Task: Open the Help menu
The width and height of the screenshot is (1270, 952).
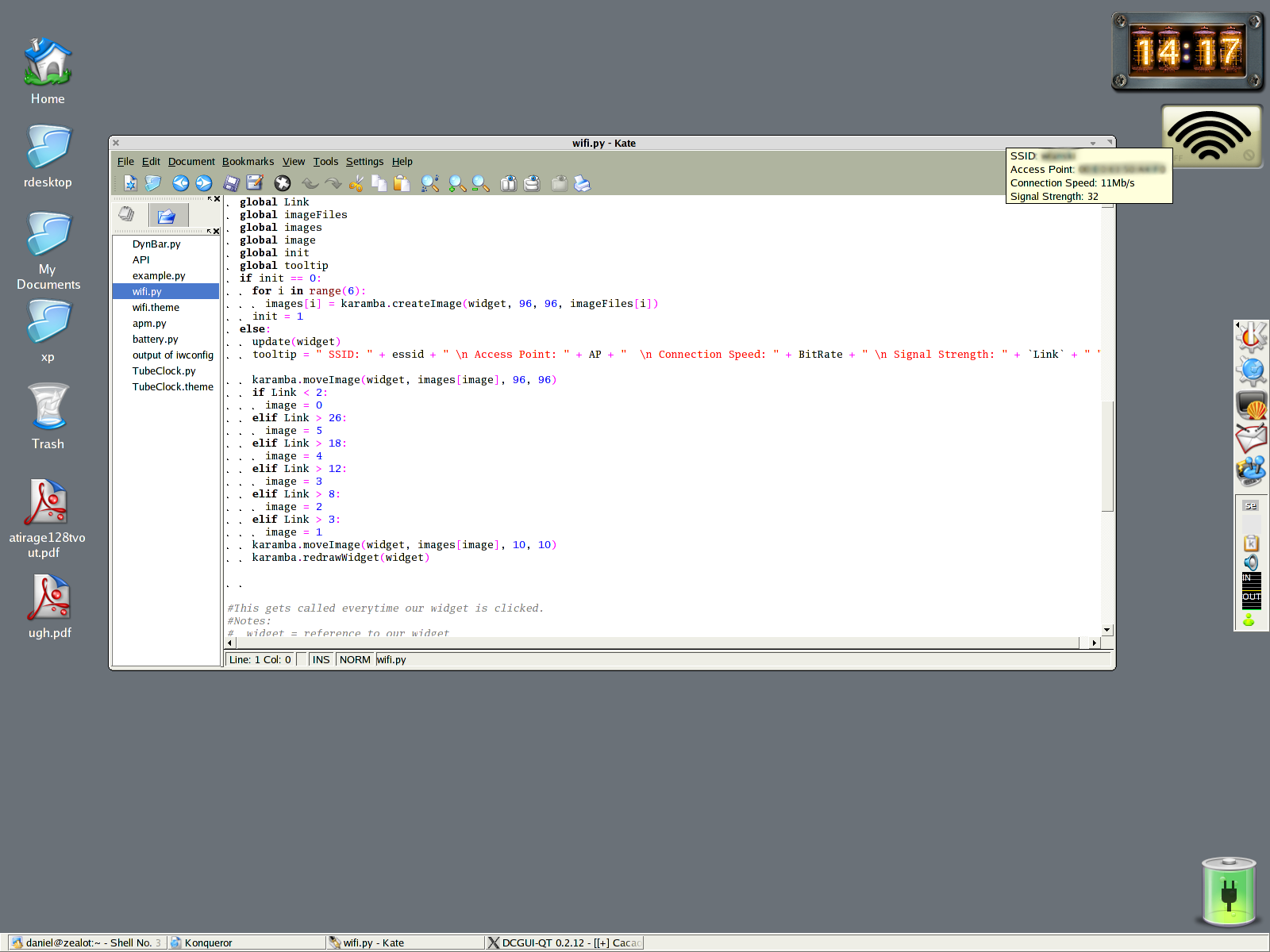Action: click(402, 161)
